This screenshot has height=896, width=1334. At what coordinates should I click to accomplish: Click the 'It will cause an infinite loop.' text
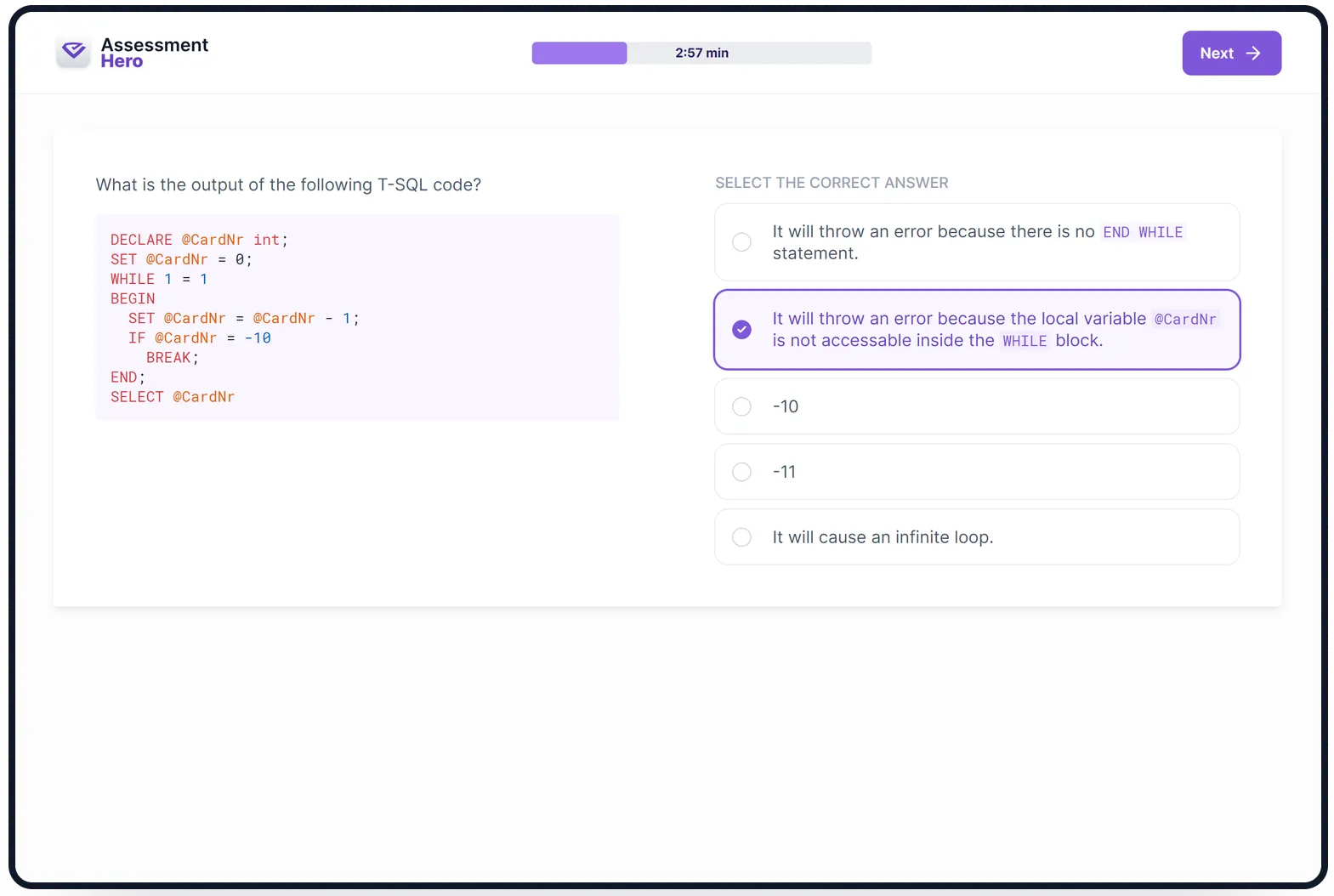tap(883, 537)
